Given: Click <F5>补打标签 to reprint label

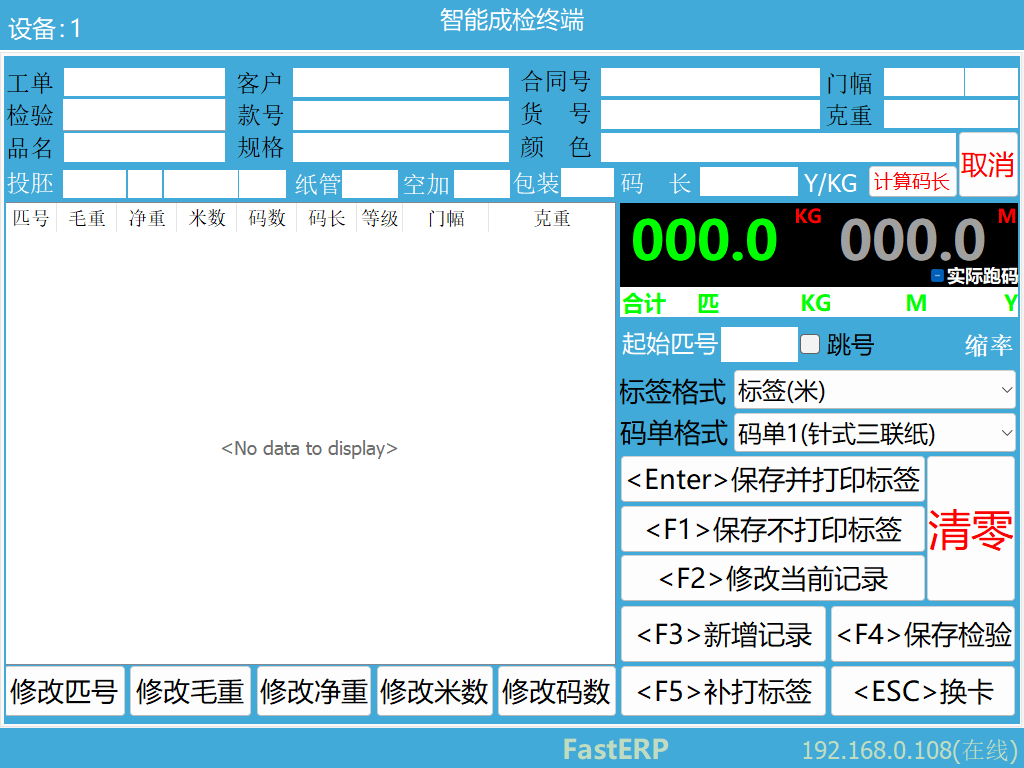Looking at the screenshot, I should pos(723,690).
